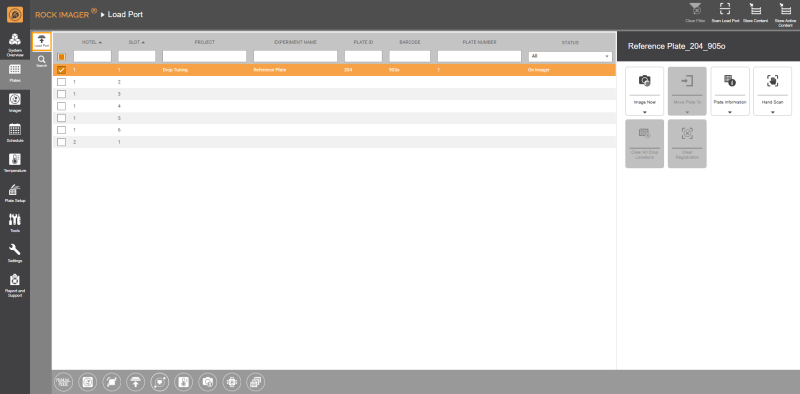Image resolution: width=800 pixels, height=394 pixels.
Task: Click the Plate ID column header
Action: 363,42
